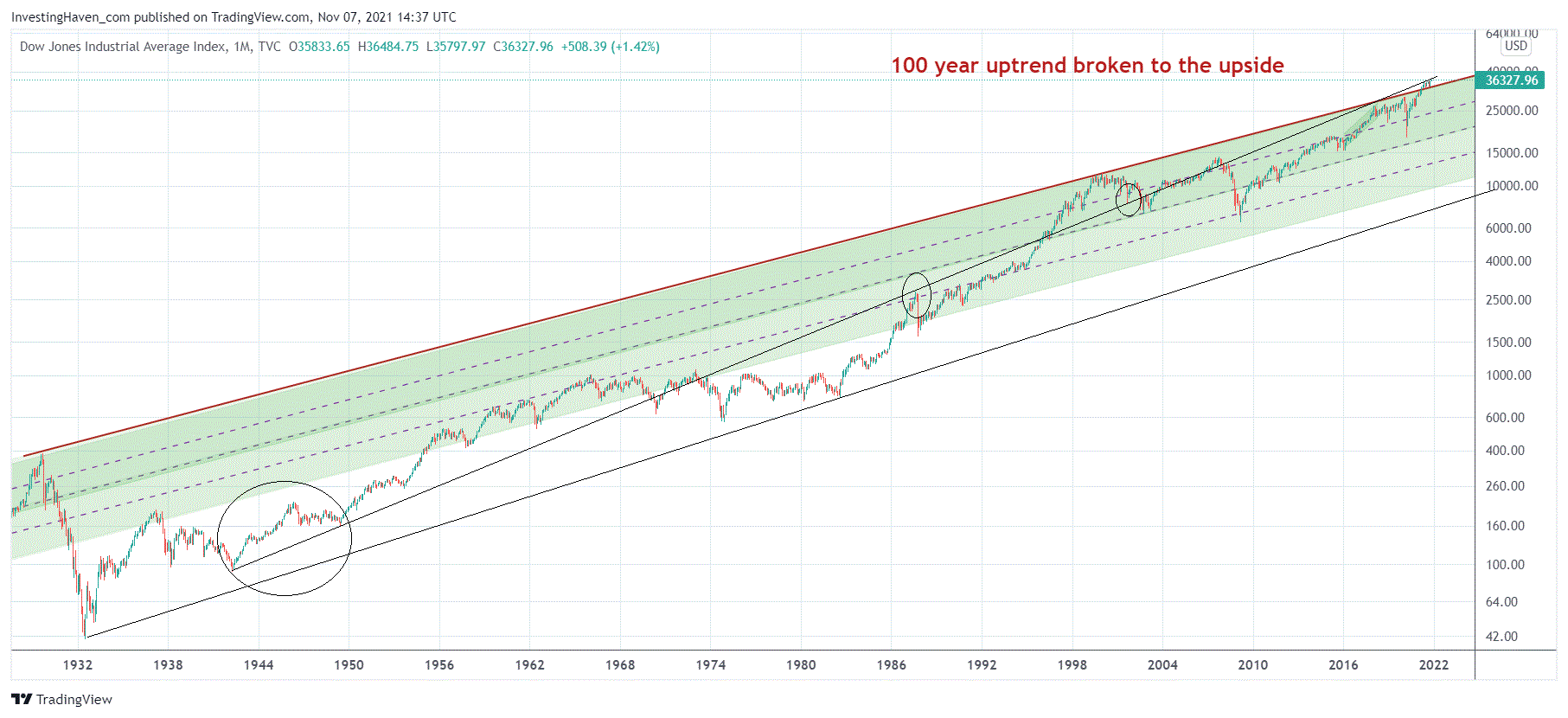Click the 1974 label on time axis
Image resolution: width=1568 pixels, height=718 pixels.
(711, 664)
